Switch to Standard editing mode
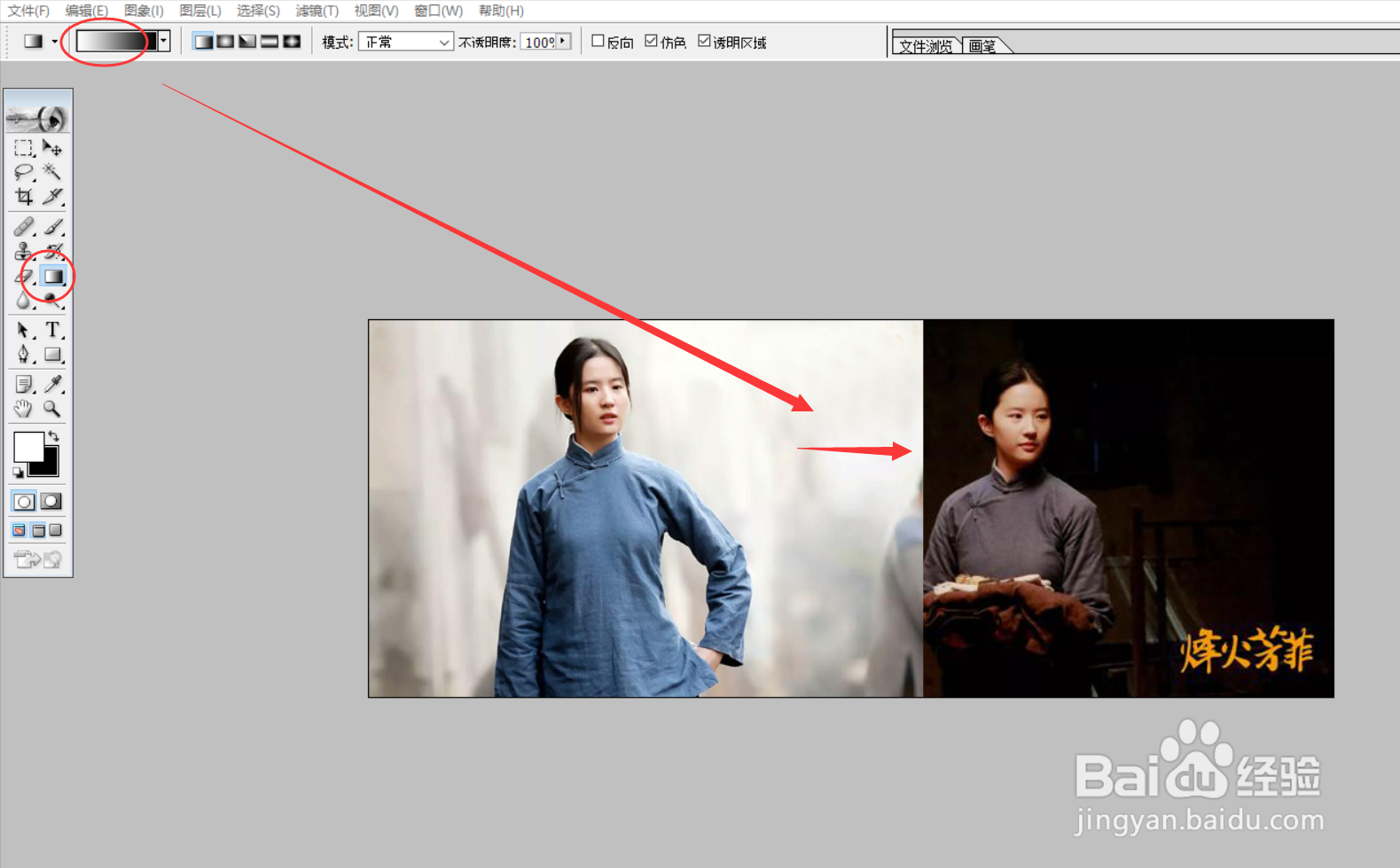The height and width of the screenshot is (868, 1400). [x=24, y=502]
